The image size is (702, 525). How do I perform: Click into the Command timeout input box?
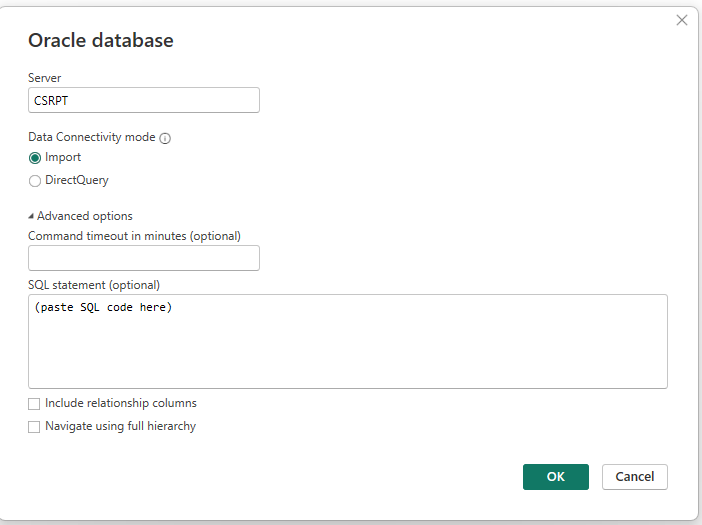144,258
